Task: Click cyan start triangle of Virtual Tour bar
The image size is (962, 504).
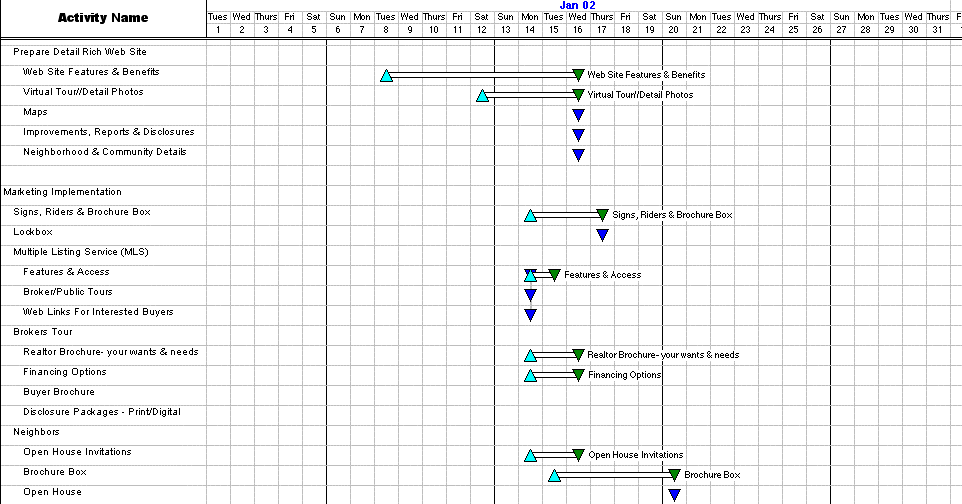Action: [482, 95]
